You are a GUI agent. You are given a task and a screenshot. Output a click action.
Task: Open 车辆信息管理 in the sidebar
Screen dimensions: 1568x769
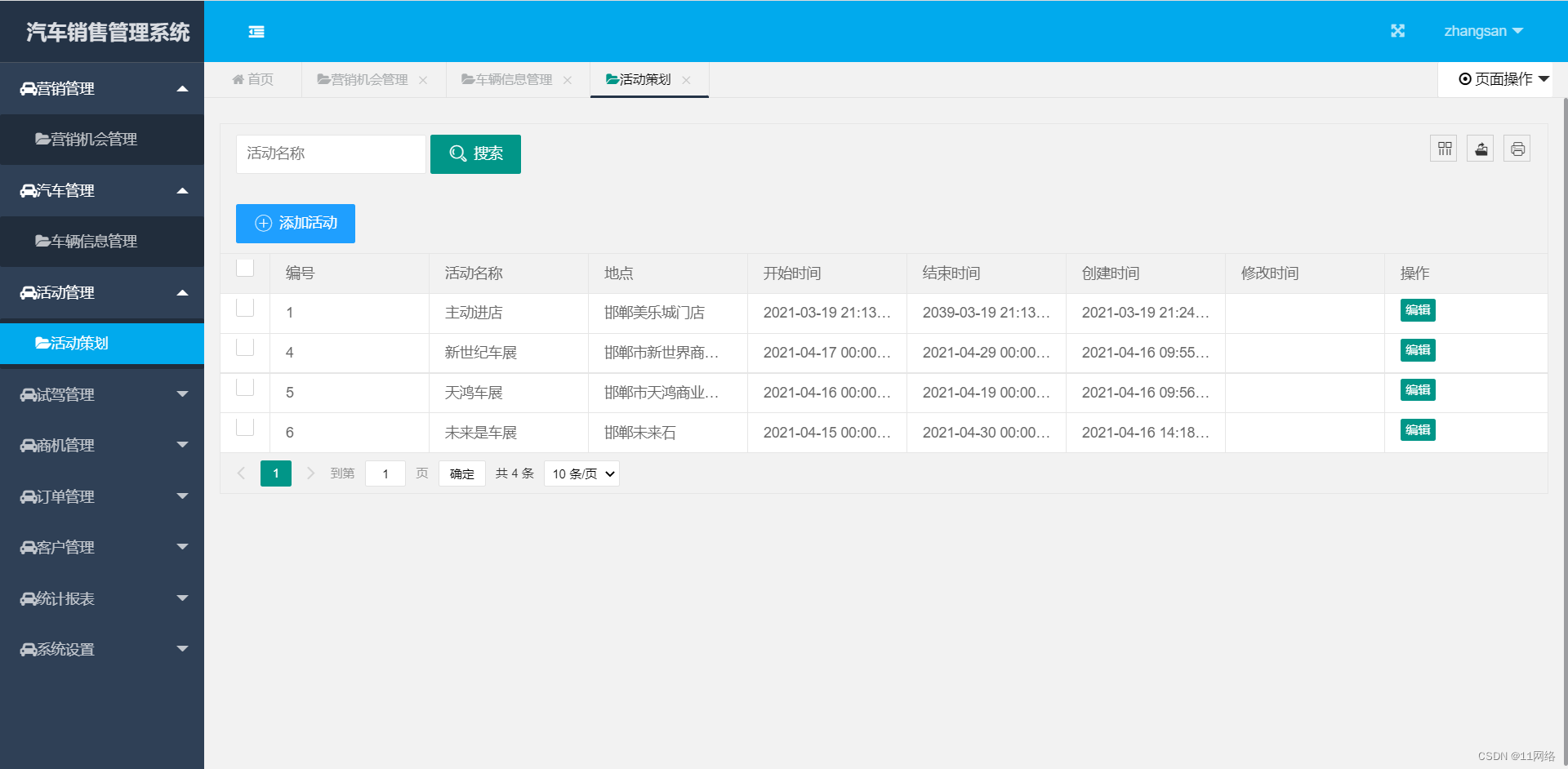[x=102, y=242]
